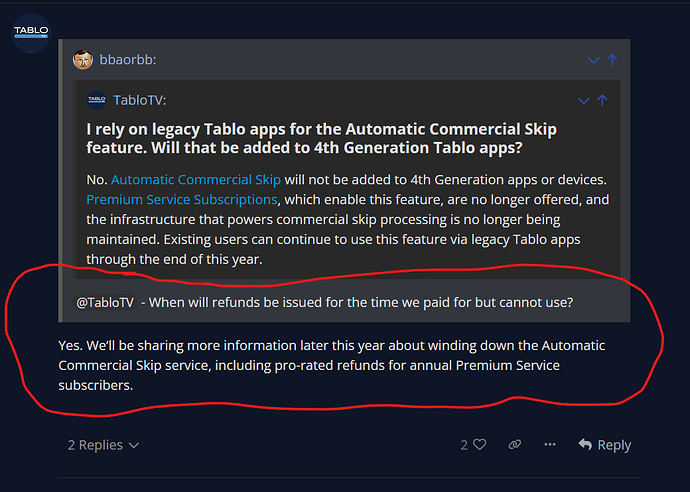
Task: Jump to bbaorbb's quoted post with the arrow
Action: tap(612, 60)
